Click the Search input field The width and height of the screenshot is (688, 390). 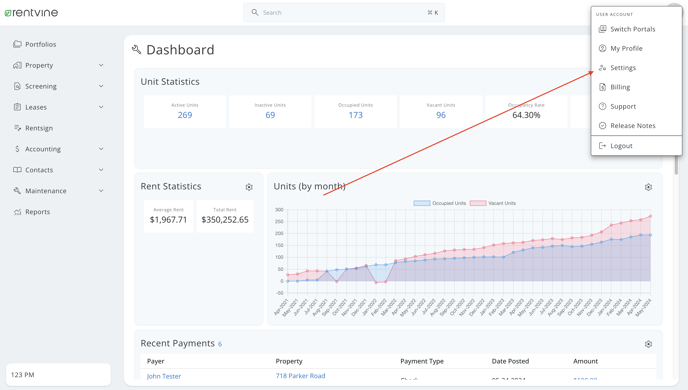click(x=344, y=13)
